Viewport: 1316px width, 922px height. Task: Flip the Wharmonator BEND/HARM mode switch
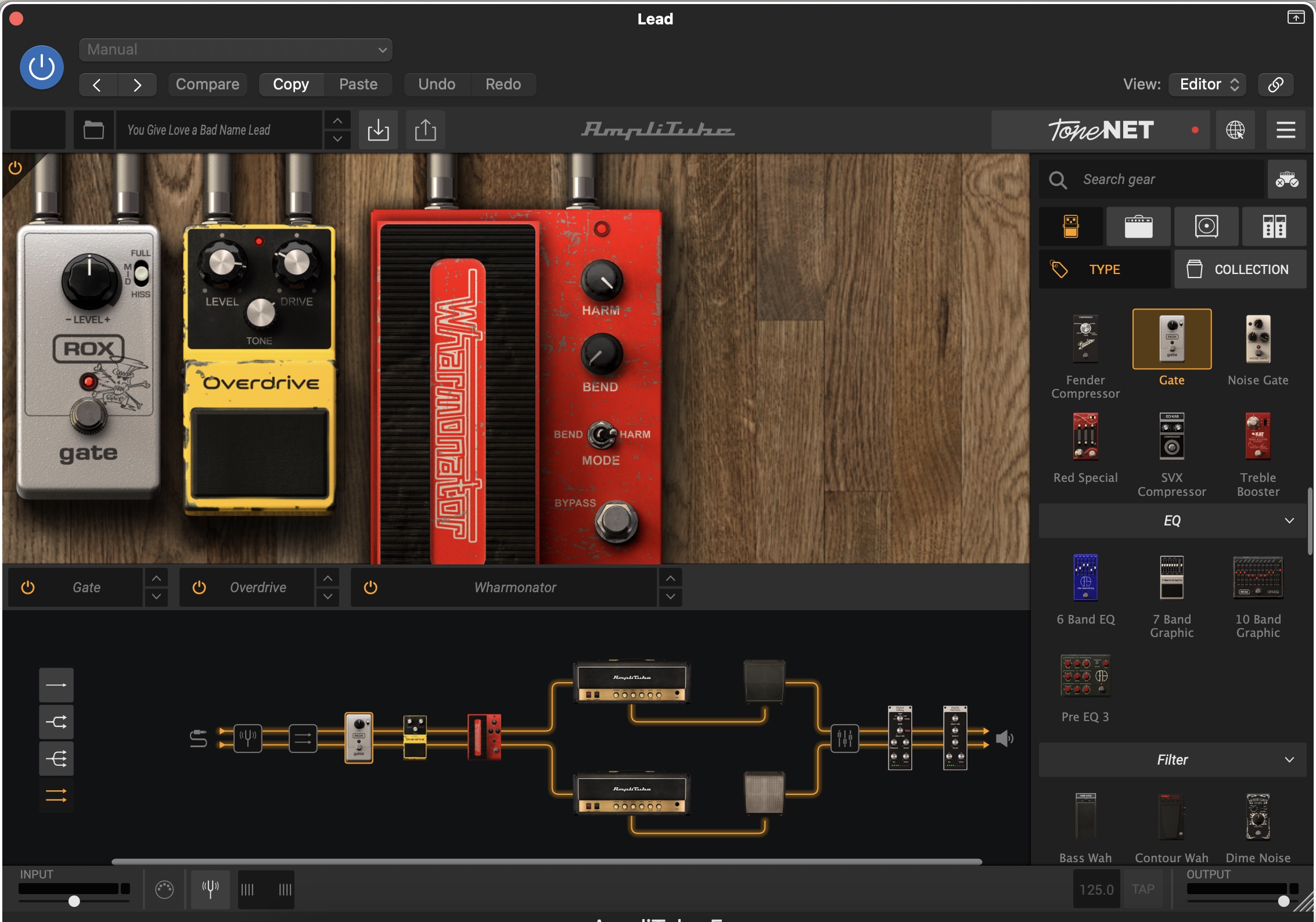click(x=602, y=434)
